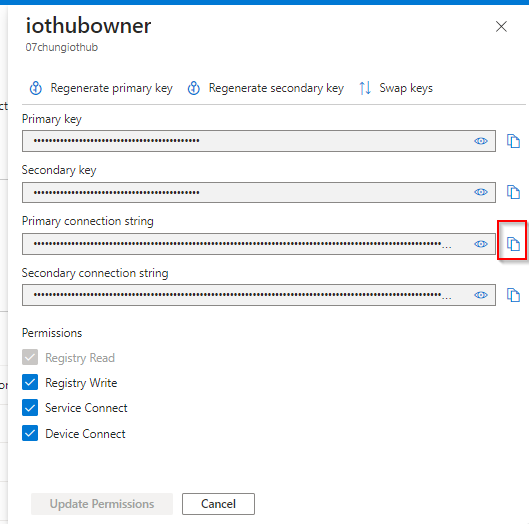Click the Update Permissions button
Screen dimensions: 529x524
(102, 504)
